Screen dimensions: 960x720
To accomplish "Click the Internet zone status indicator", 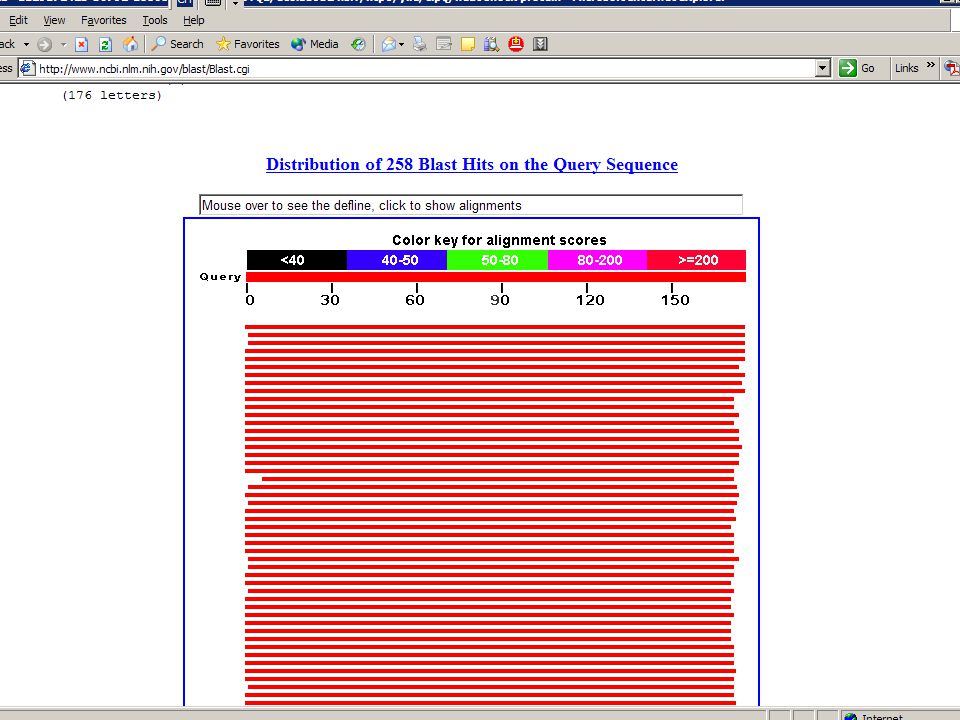I will click(874, 716).
